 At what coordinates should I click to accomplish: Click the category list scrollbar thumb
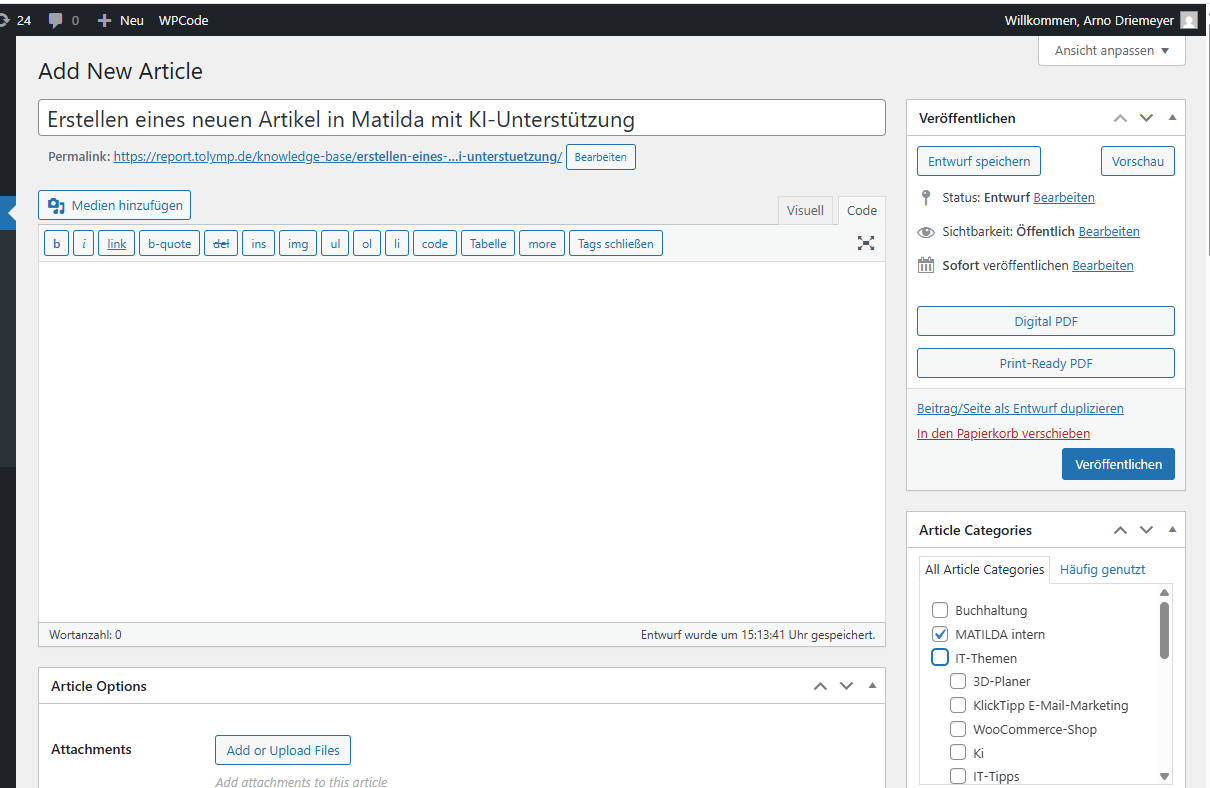(x=1164, y=630)
